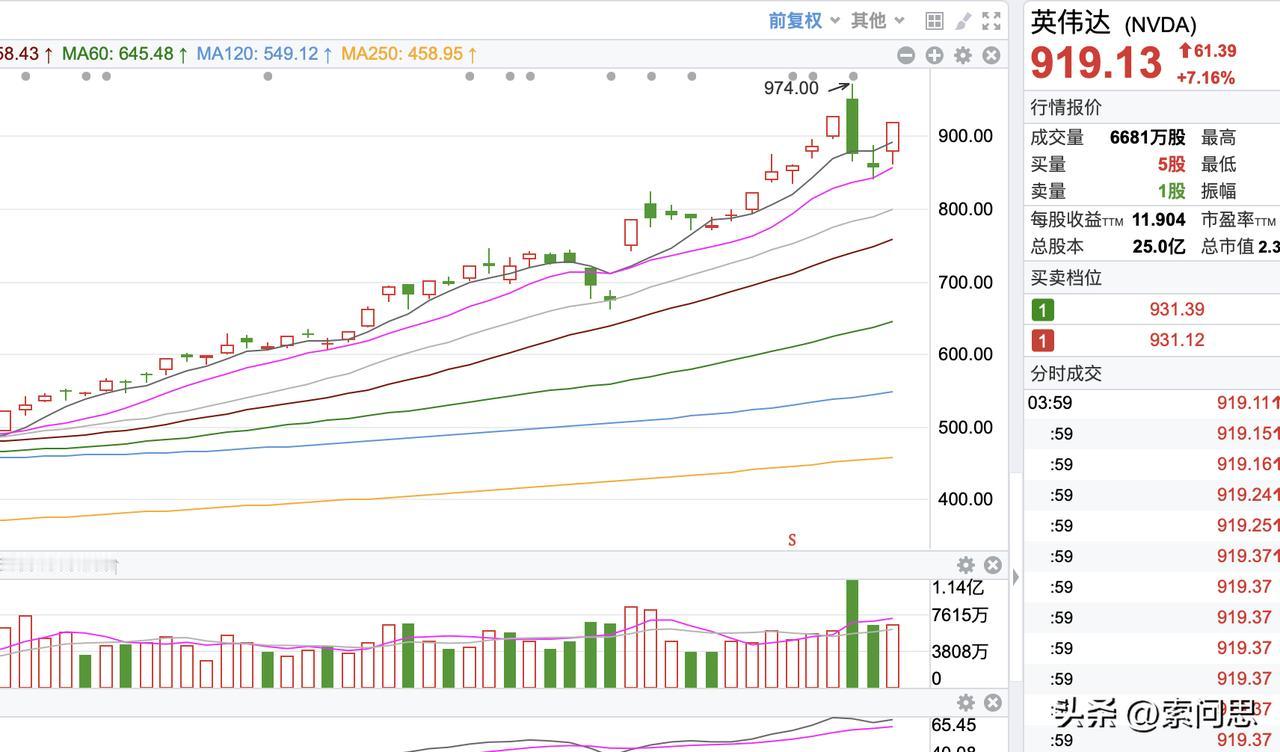Click the (NVDA) ticker symbol
This screenshot has width=1280, height=752.
pos(1160,26)
